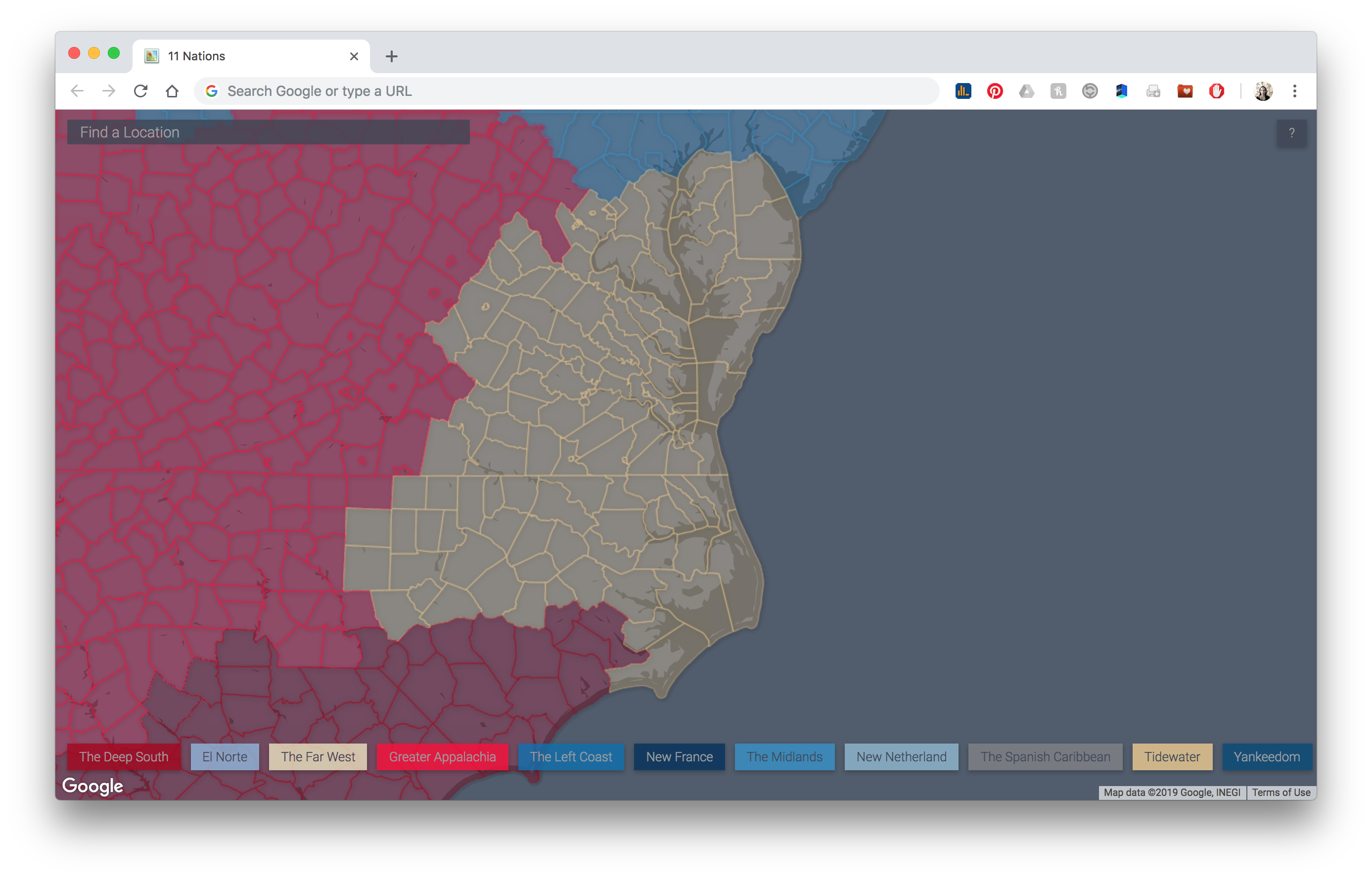Open the Google Drive extension icon
Screen dimensions: 1372x879
(1027, 91)
